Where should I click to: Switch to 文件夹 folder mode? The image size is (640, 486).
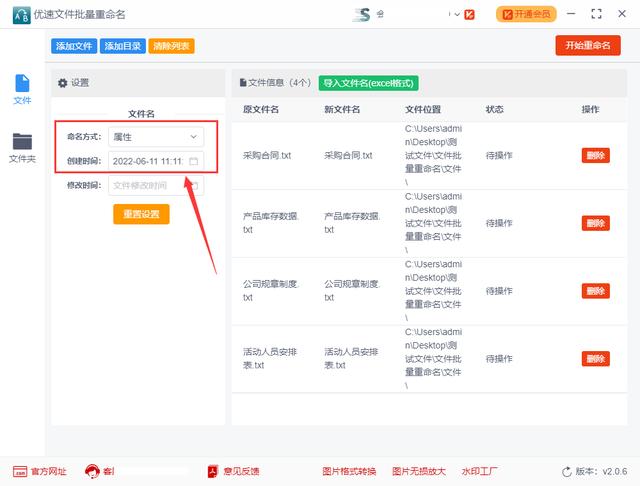pyautogui.click(x=22, y=148)
